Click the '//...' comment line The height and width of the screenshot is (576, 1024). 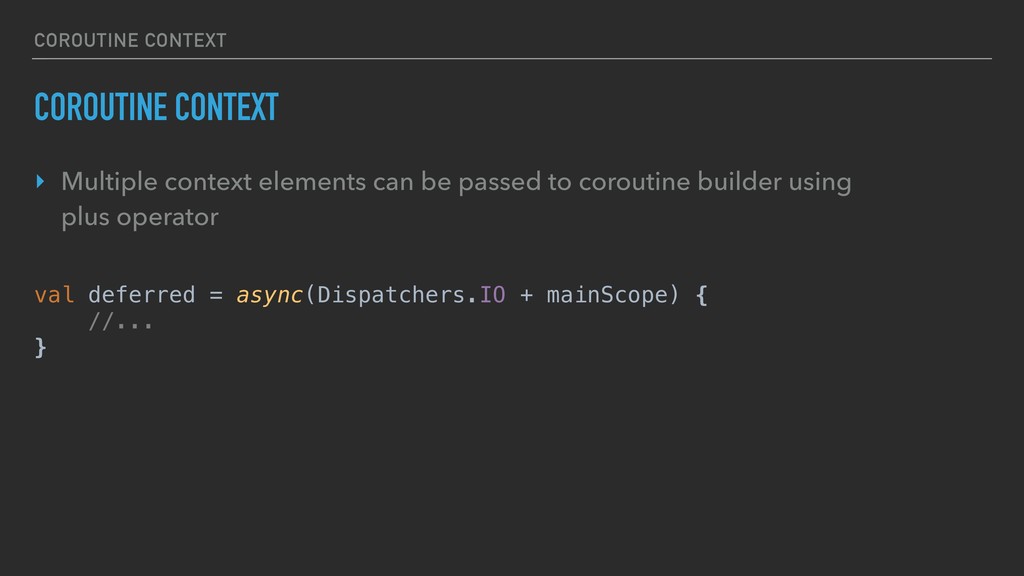[120, 321]
